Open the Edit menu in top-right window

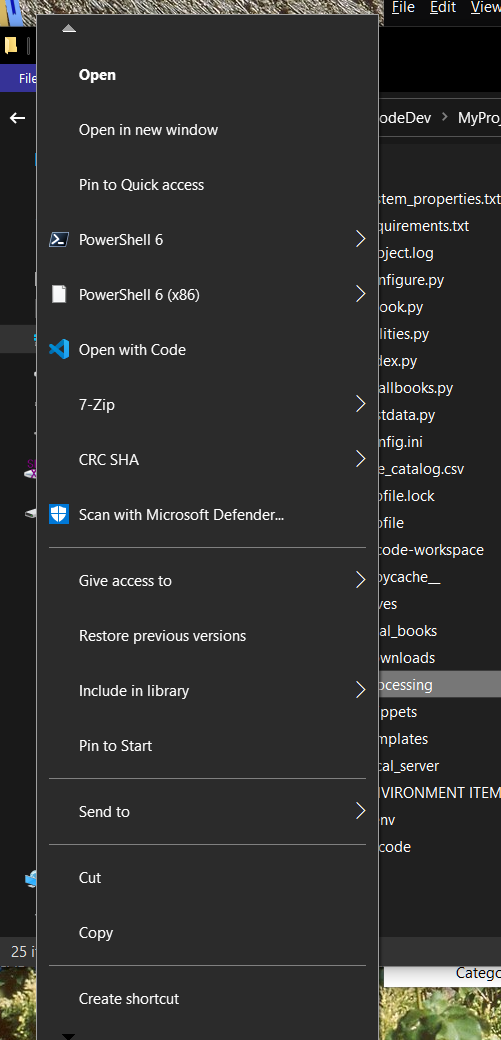443,7
